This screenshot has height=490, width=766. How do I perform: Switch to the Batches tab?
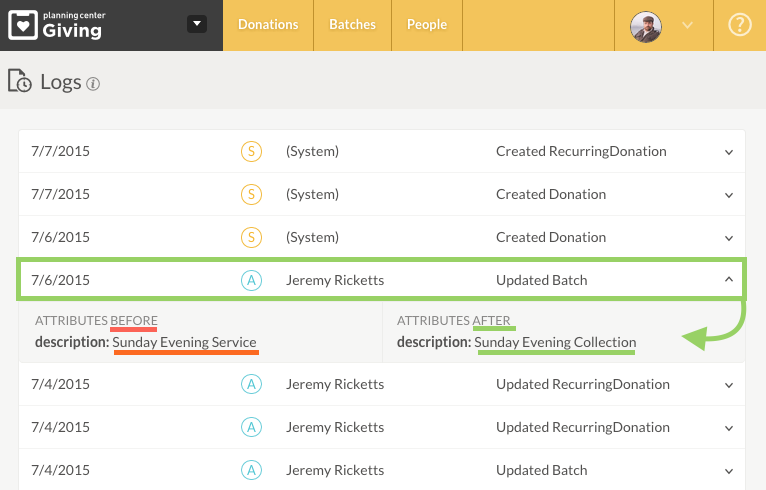(352, 24)
